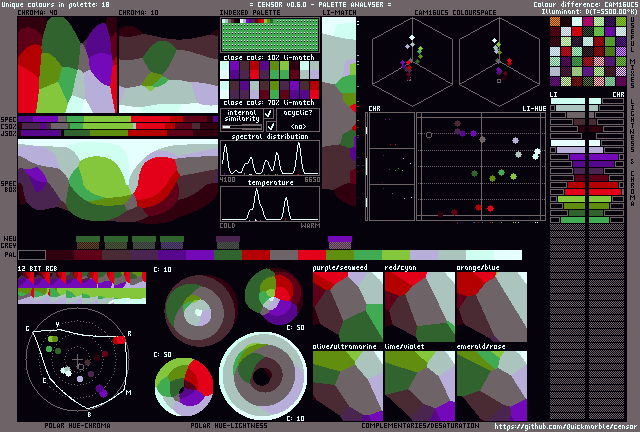Open the CHROMA: 10 colour map
This screenshot has height=432, width=640.
click(x=168, y=65)
